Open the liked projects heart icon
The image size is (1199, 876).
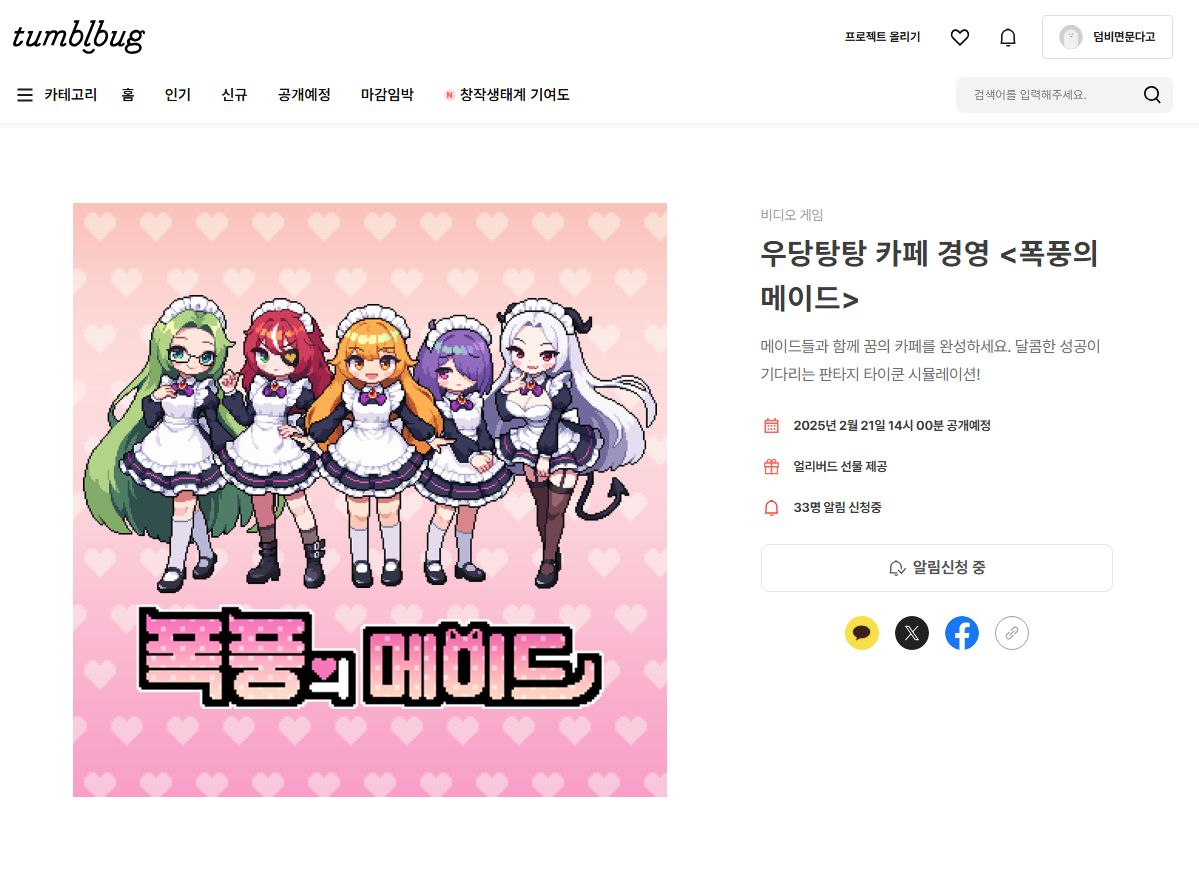(960, 37)
